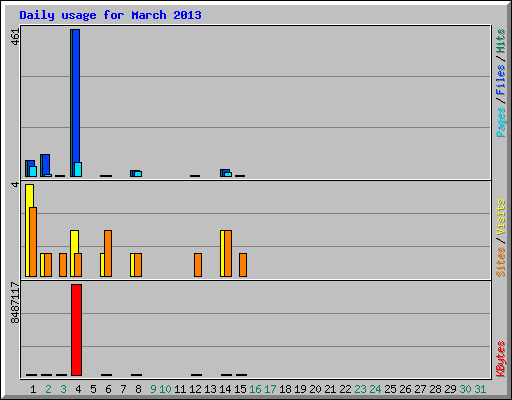
Task: Select the orange Sites bar on day 1
Action: coord(33,242)
